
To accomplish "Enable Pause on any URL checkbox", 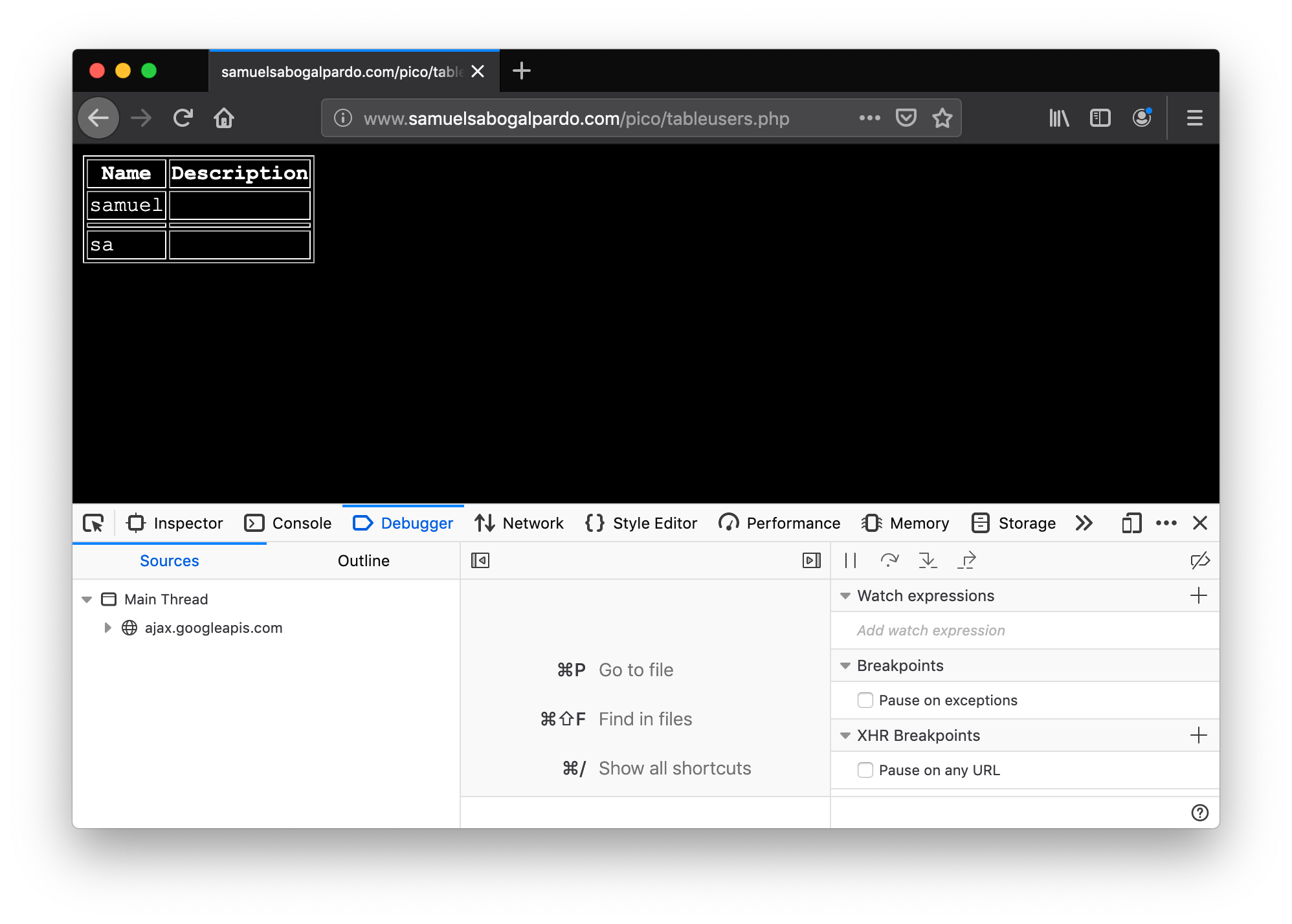I will [865, 770].
